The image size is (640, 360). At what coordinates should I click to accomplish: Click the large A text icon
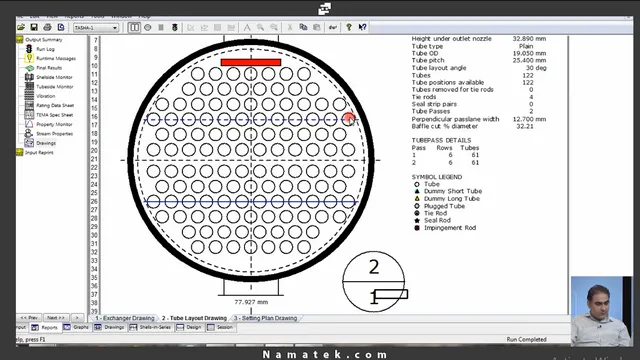tap(247, 27)
